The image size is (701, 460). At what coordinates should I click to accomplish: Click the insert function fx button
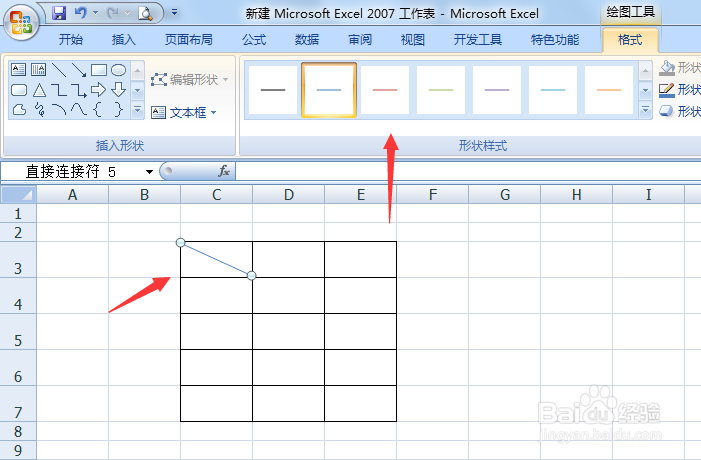(x=224, y=171)
